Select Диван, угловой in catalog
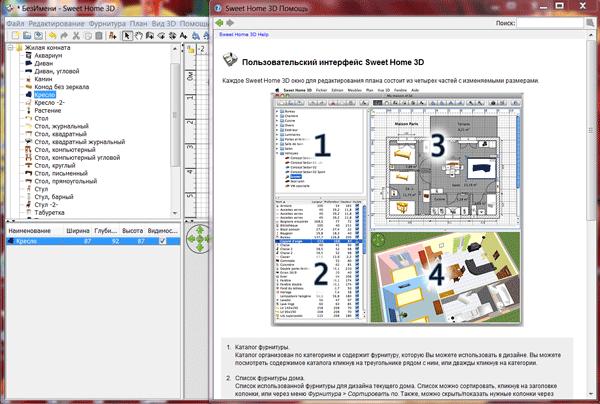The width and height of the screenshot is (600, 404). tap(57, 71)
